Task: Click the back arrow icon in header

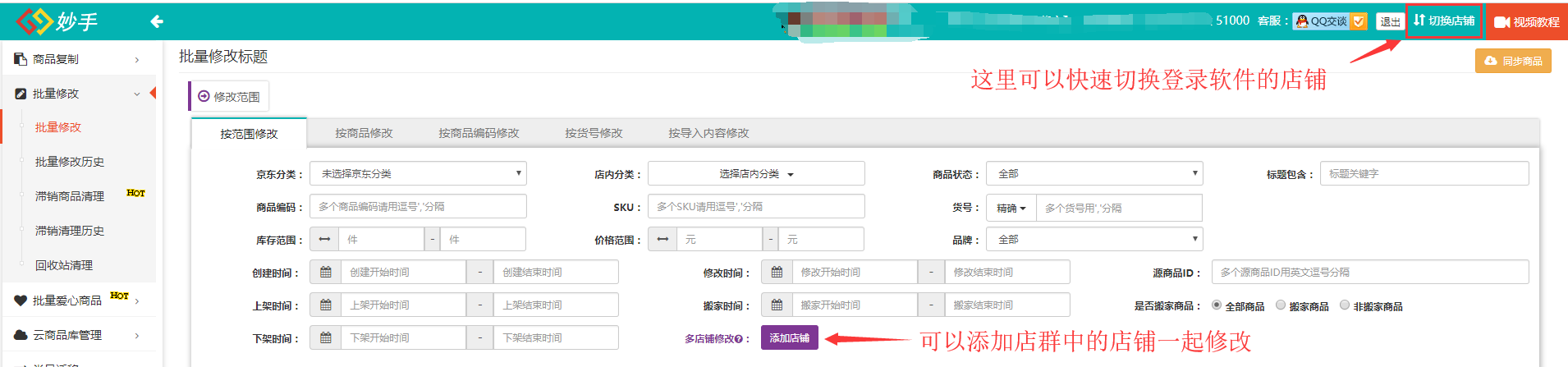Action: tap(157, 21)
